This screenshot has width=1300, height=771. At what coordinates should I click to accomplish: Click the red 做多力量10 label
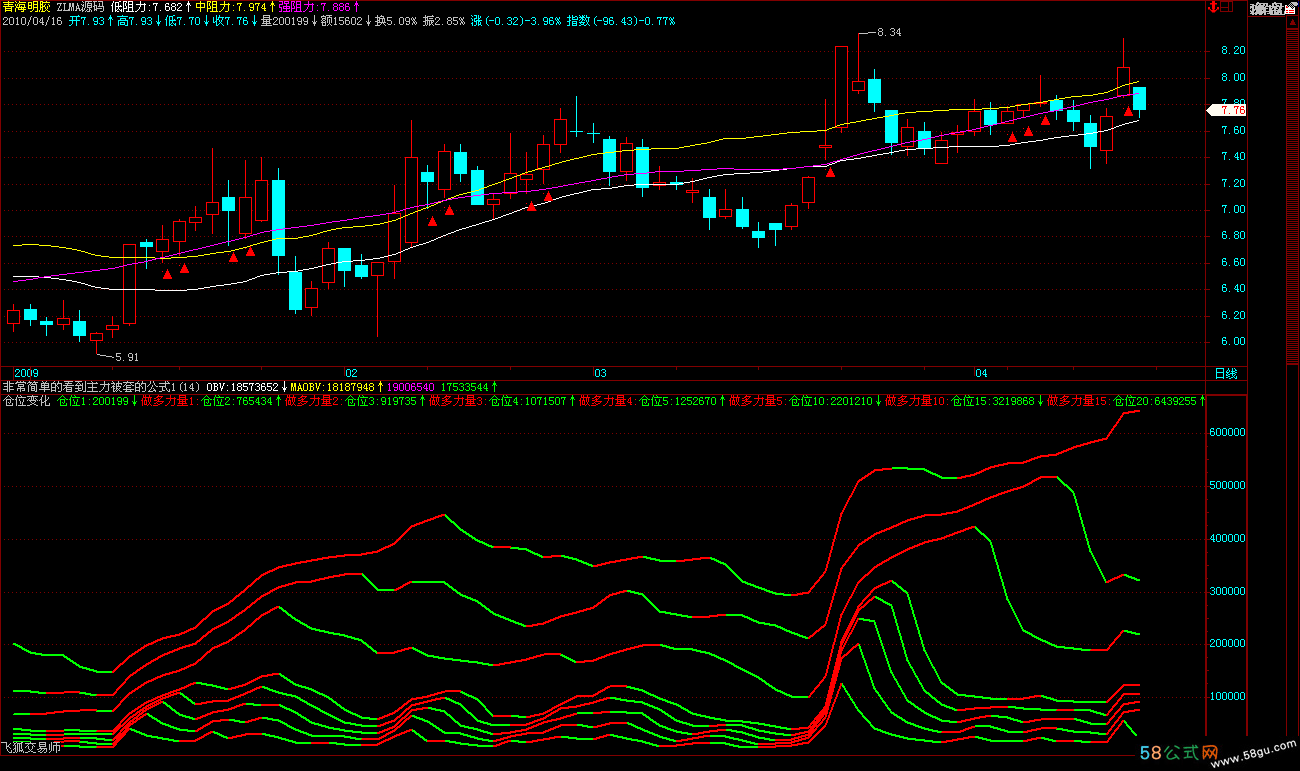click(x=917, y=401)
